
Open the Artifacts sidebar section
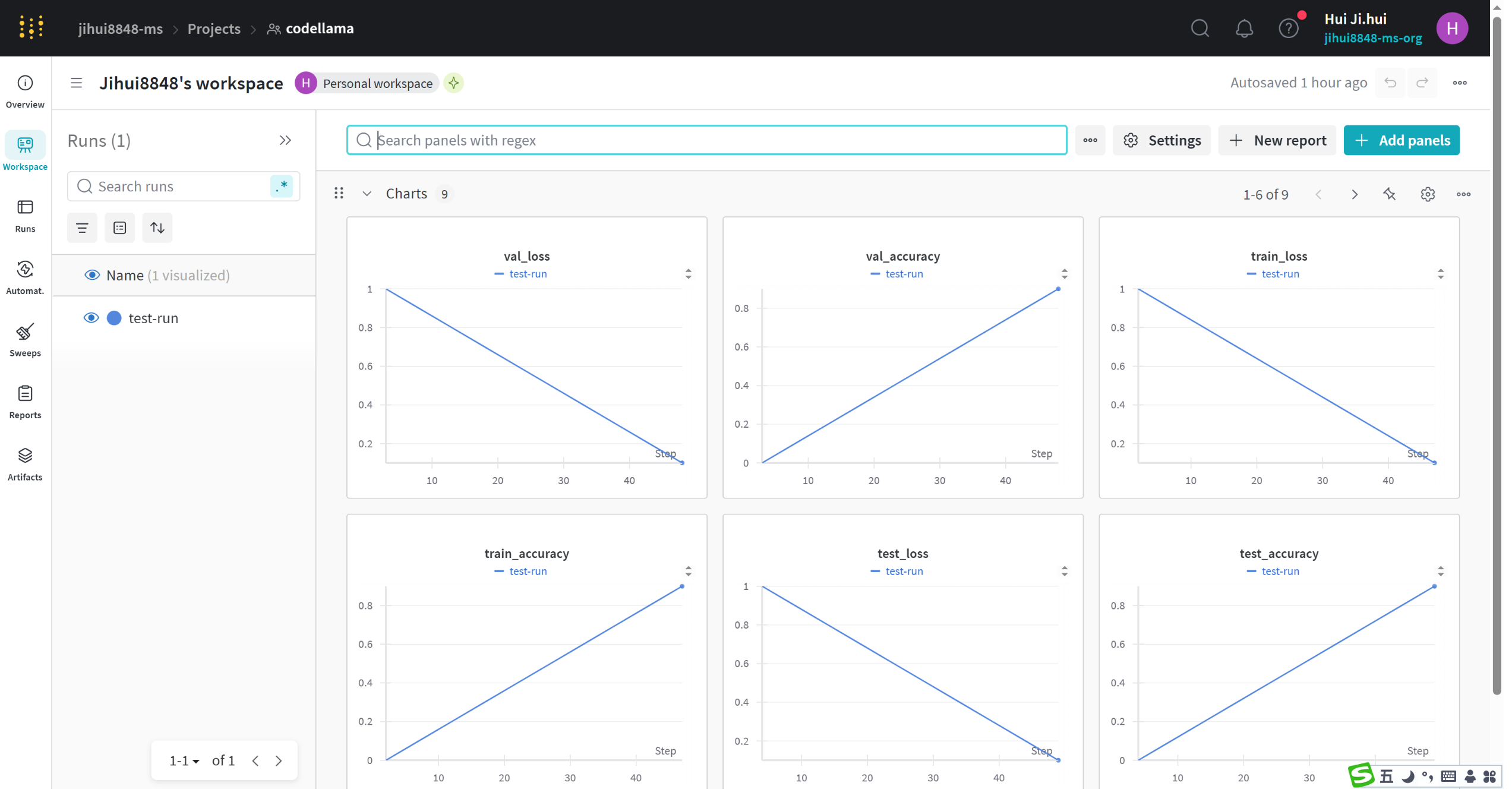tap(25, 463)
